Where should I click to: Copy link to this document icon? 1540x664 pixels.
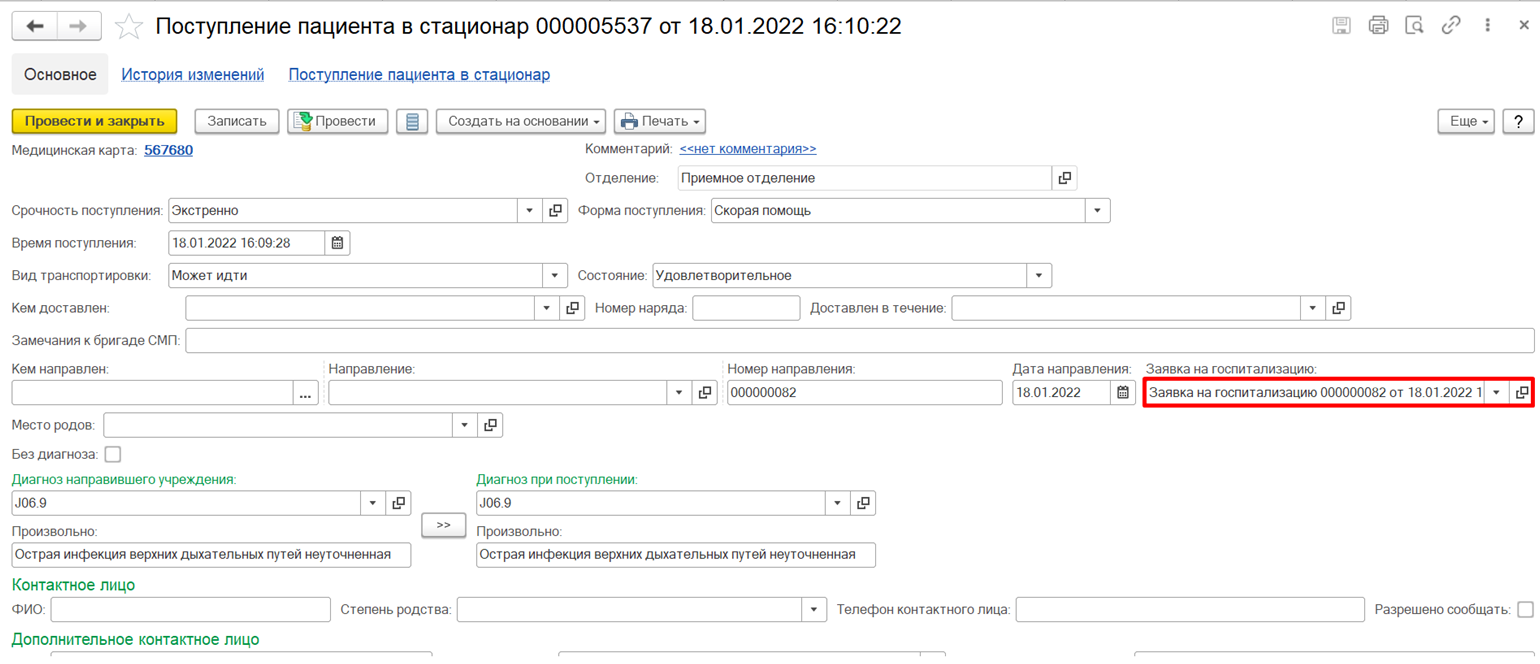[1451, 26]
